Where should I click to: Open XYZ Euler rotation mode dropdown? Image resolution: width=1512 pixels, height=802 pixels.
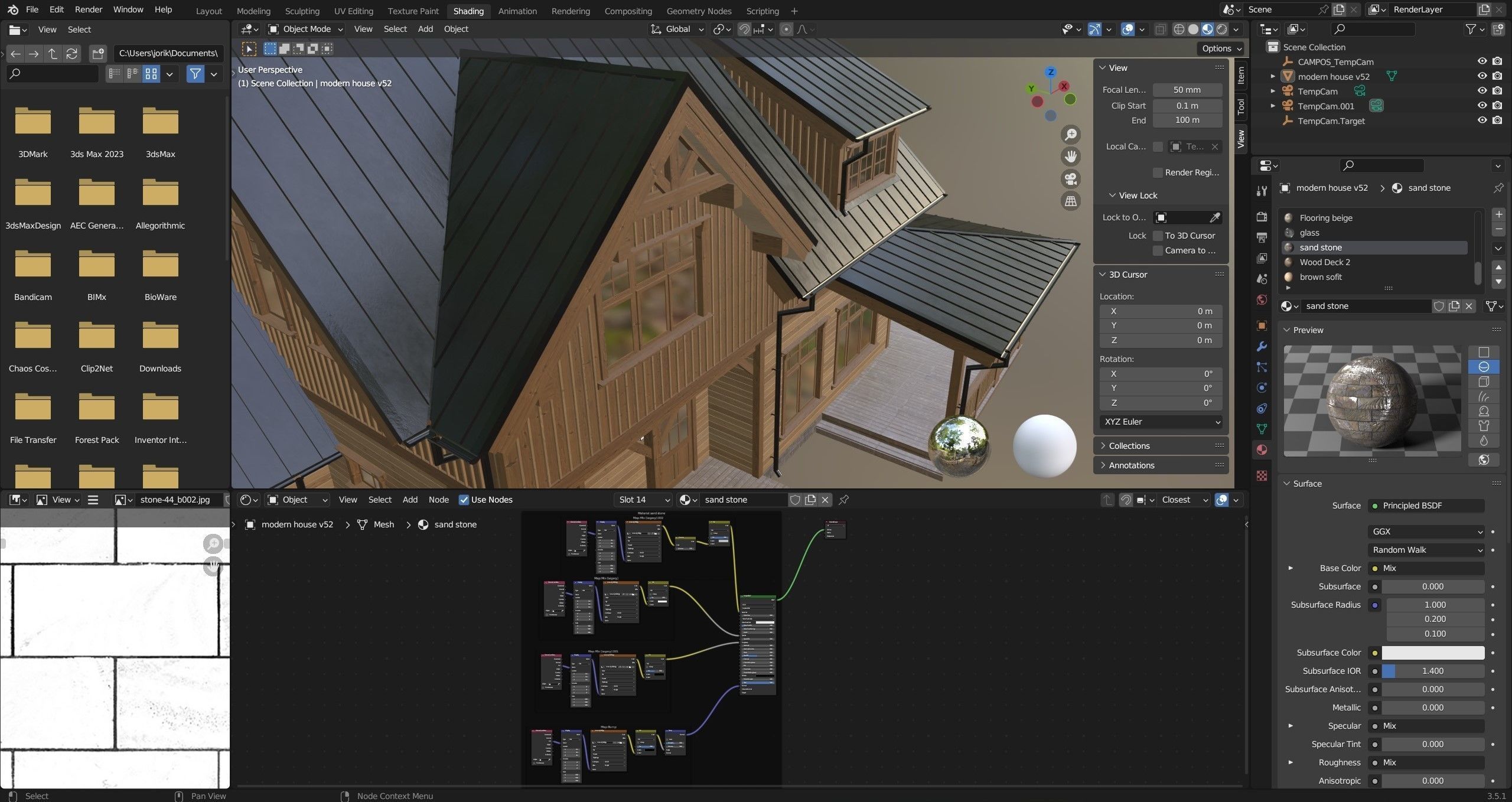coord(1161,422)
